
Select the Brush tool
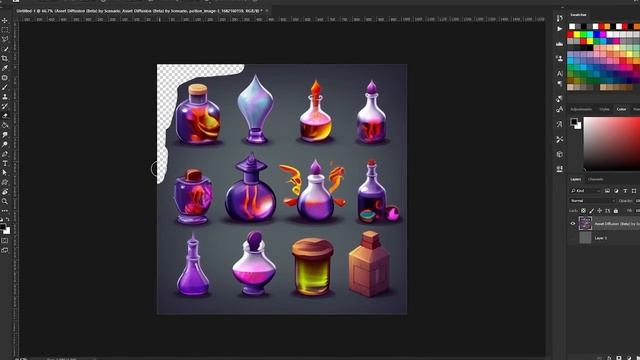pos(5,87)
